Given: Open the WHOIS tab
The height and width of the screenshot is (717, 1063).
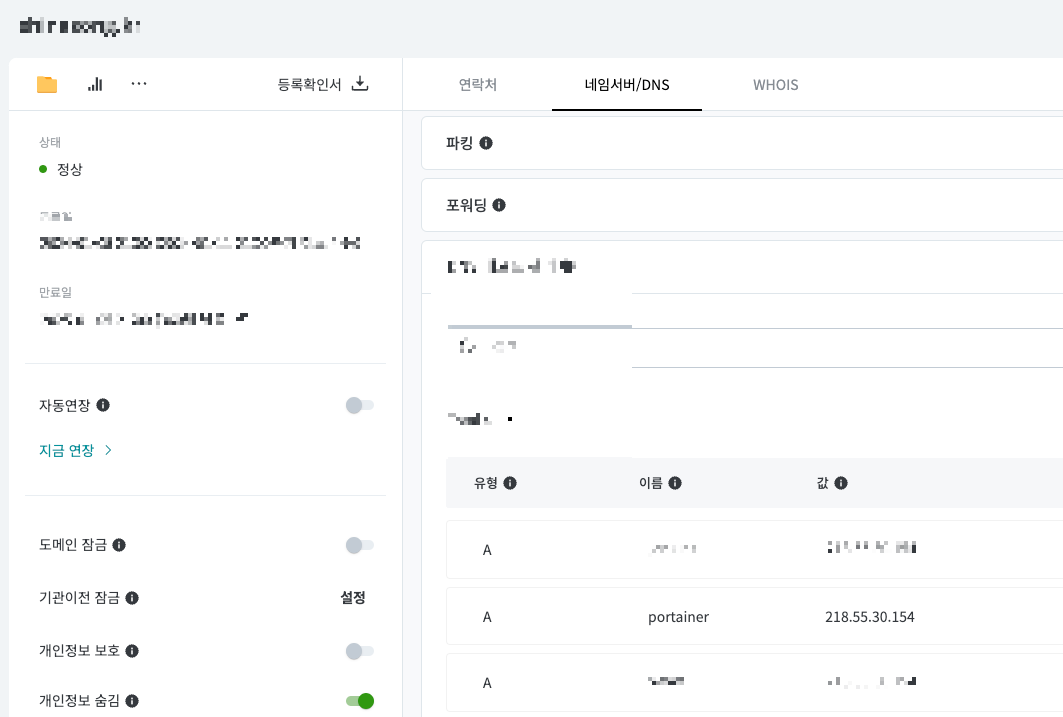Looking at the screenshot, I should [775, 85].
